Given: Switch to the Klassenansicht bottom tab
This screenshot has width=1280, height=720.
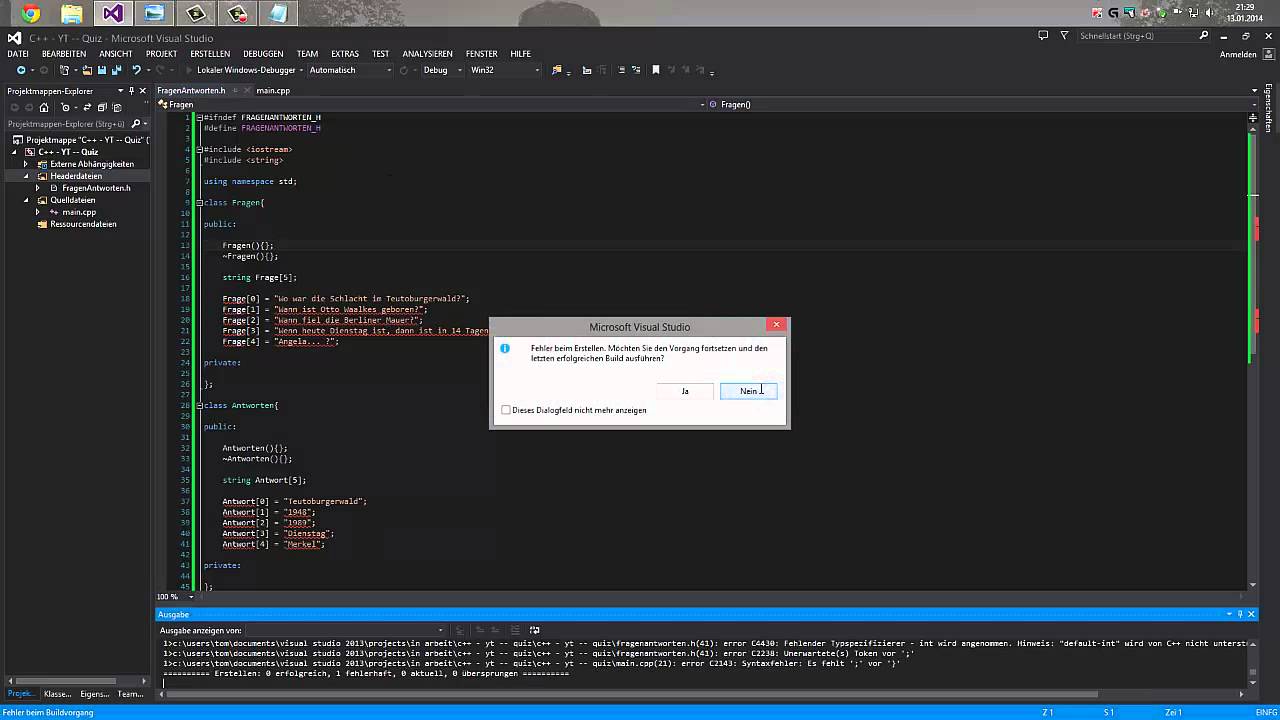Looking at the screenshot, I should (x=57, y=693).
